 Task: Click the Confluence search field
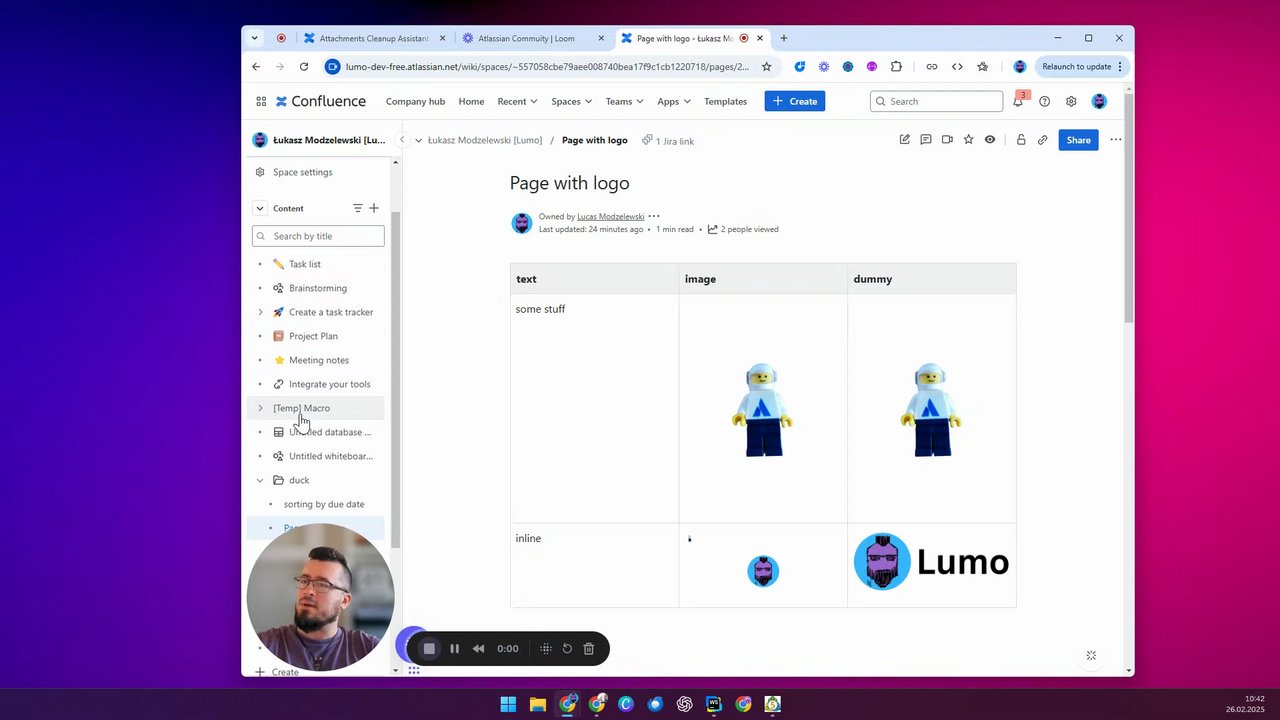[936, 101]
